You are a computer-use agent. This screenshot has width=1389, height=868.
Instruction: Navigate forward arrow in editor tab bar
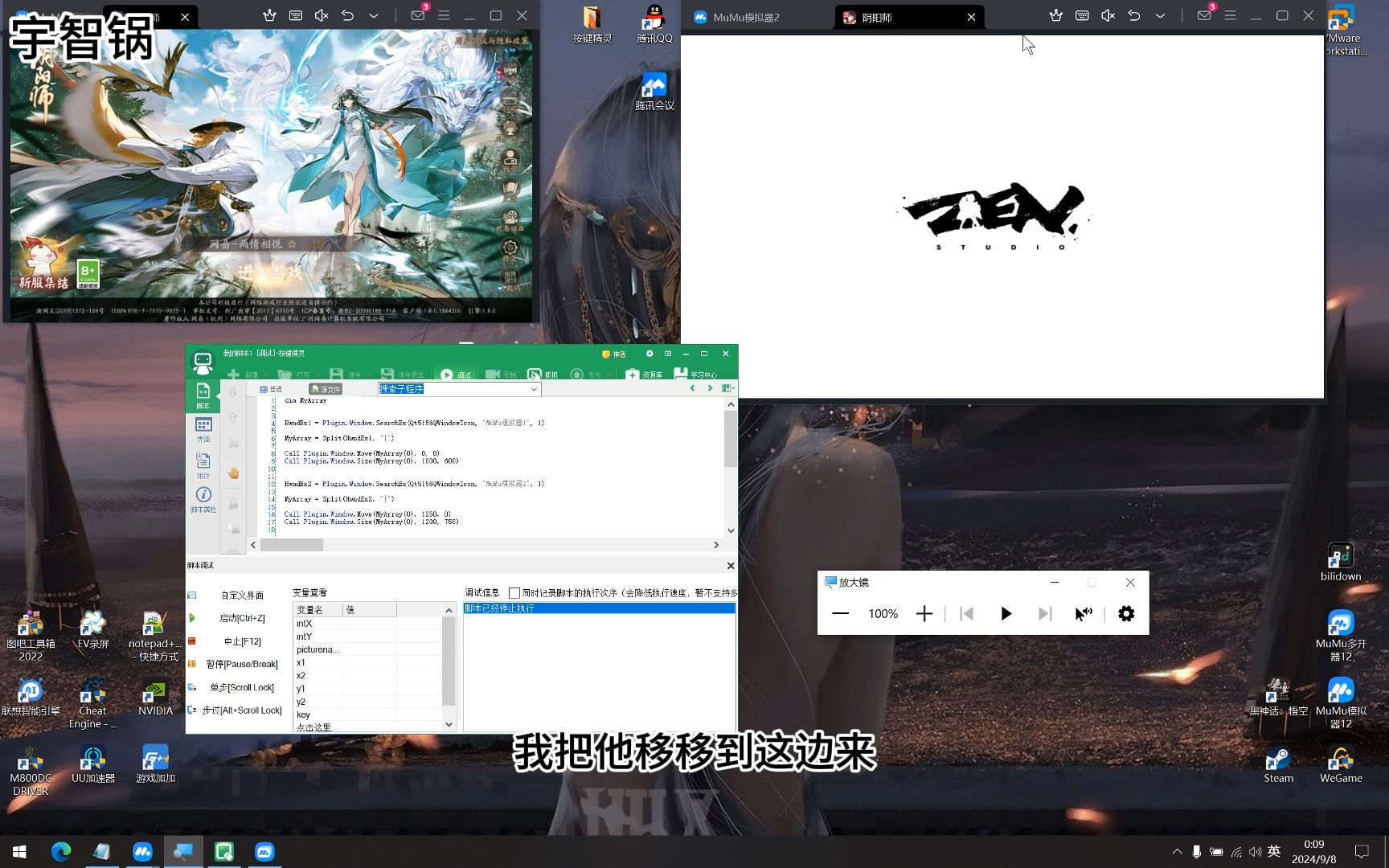coord(710,388)
